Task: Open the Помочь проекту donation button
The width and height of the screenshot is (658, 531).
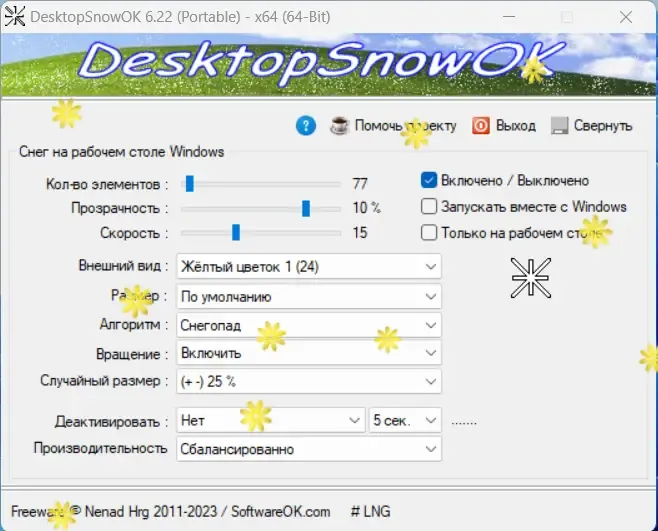Action: click(393, 126)
